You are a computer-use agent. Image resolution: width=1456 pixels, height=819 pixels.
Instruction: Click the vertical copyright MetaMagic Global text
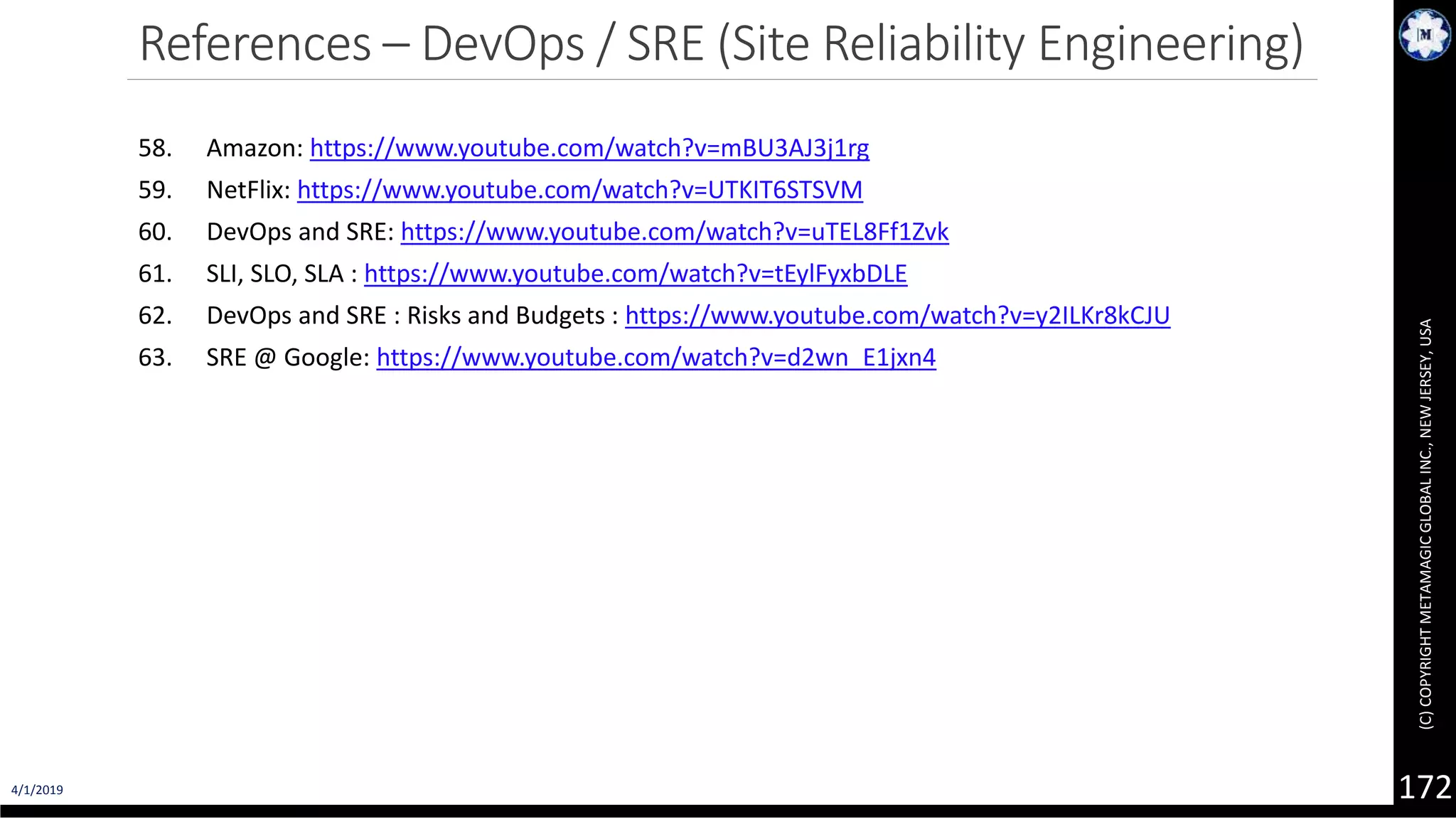tap(1425, 524)
